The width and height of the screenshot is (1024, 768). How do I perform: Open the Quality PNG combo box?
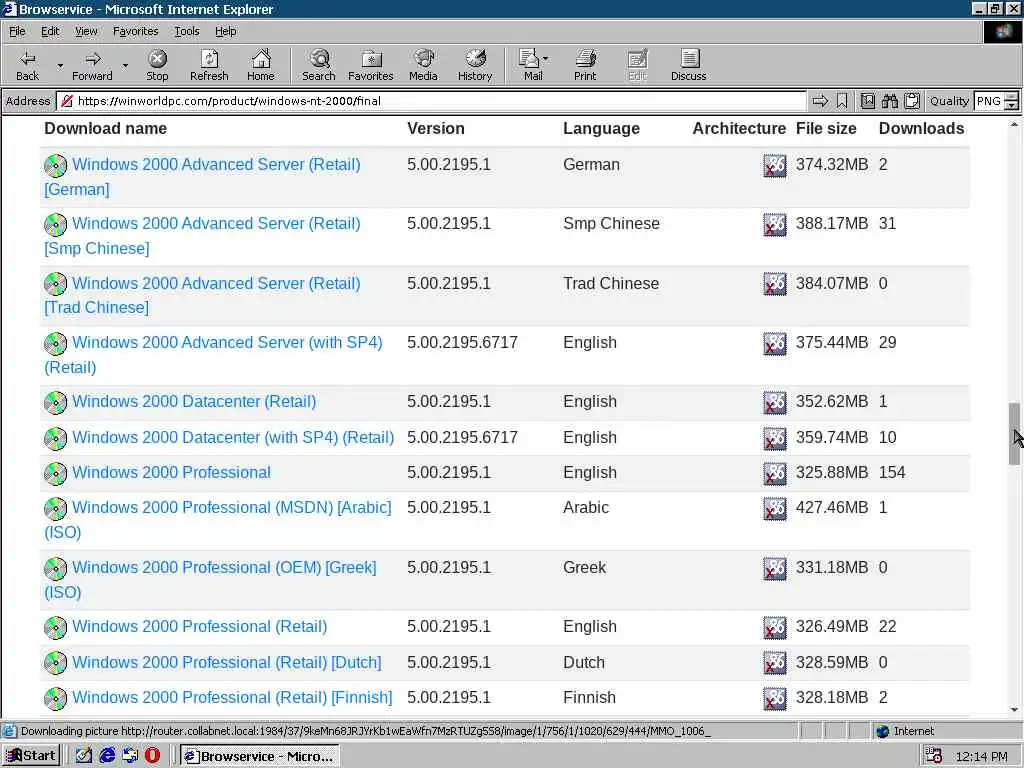995,101
